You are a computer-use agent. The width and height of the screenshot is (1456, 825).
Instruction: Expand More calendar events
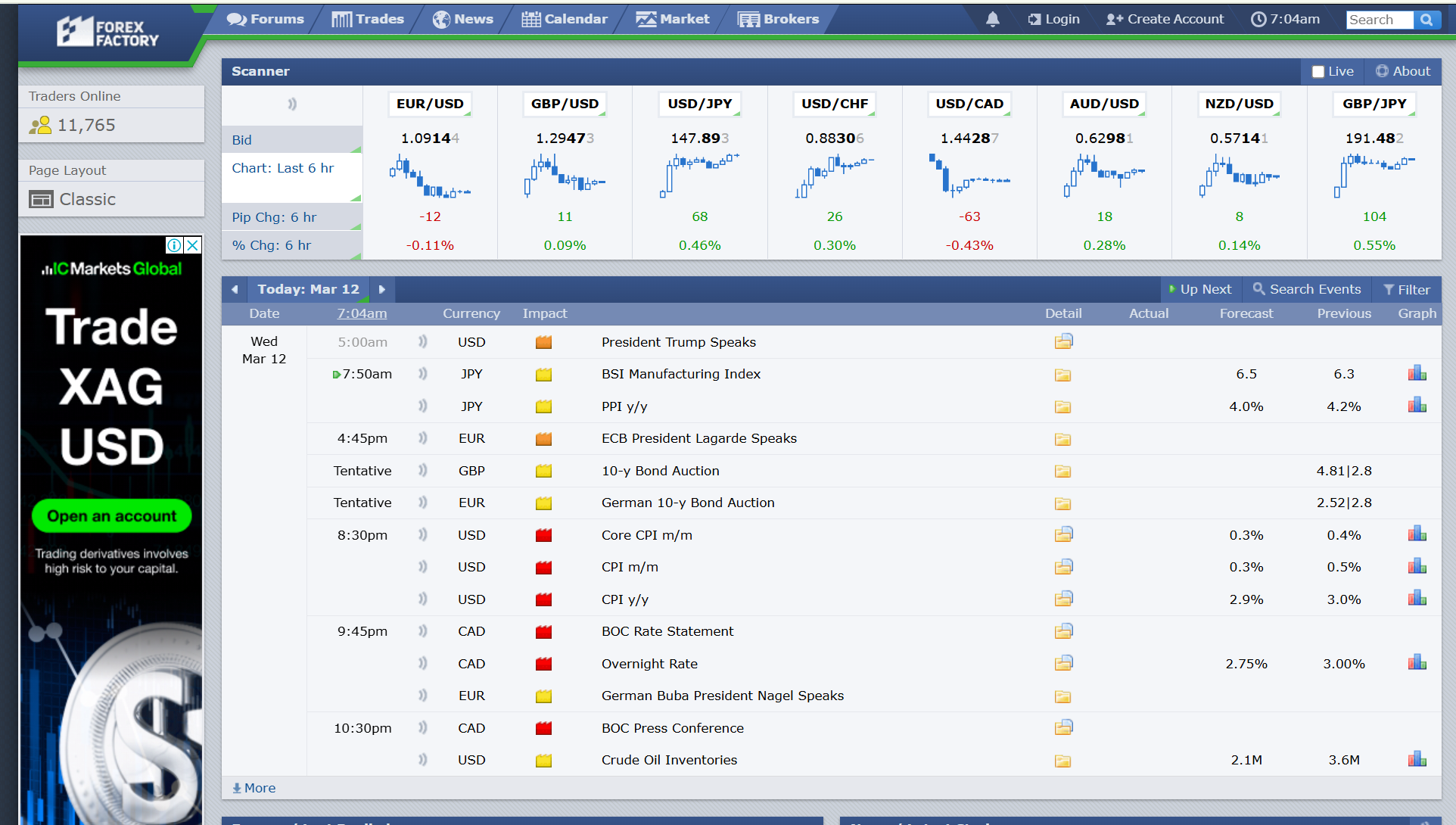click(x=254, y=788)
